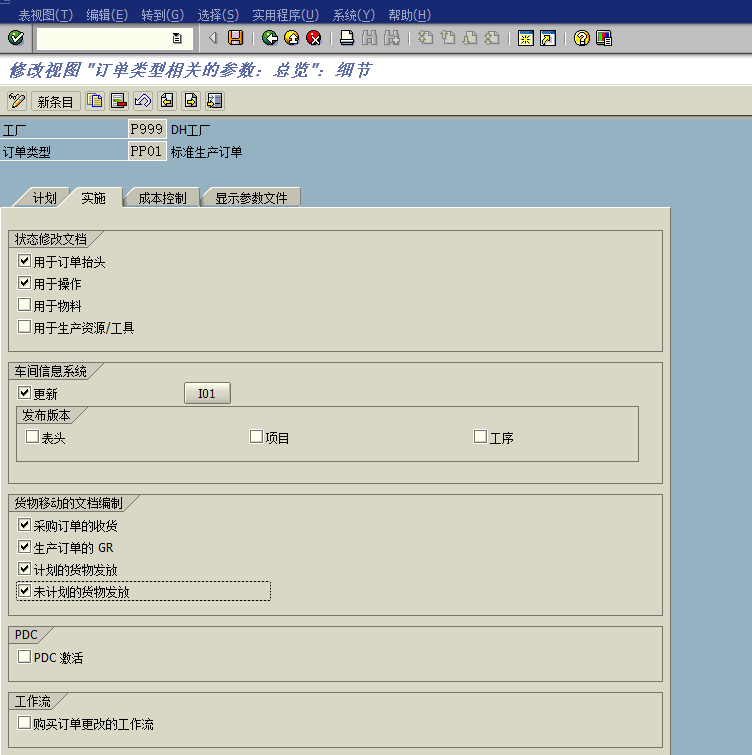The image size is (752, 755).
Task: Click the yellow Help question mark icon
Action: click(x=582, y=38)
